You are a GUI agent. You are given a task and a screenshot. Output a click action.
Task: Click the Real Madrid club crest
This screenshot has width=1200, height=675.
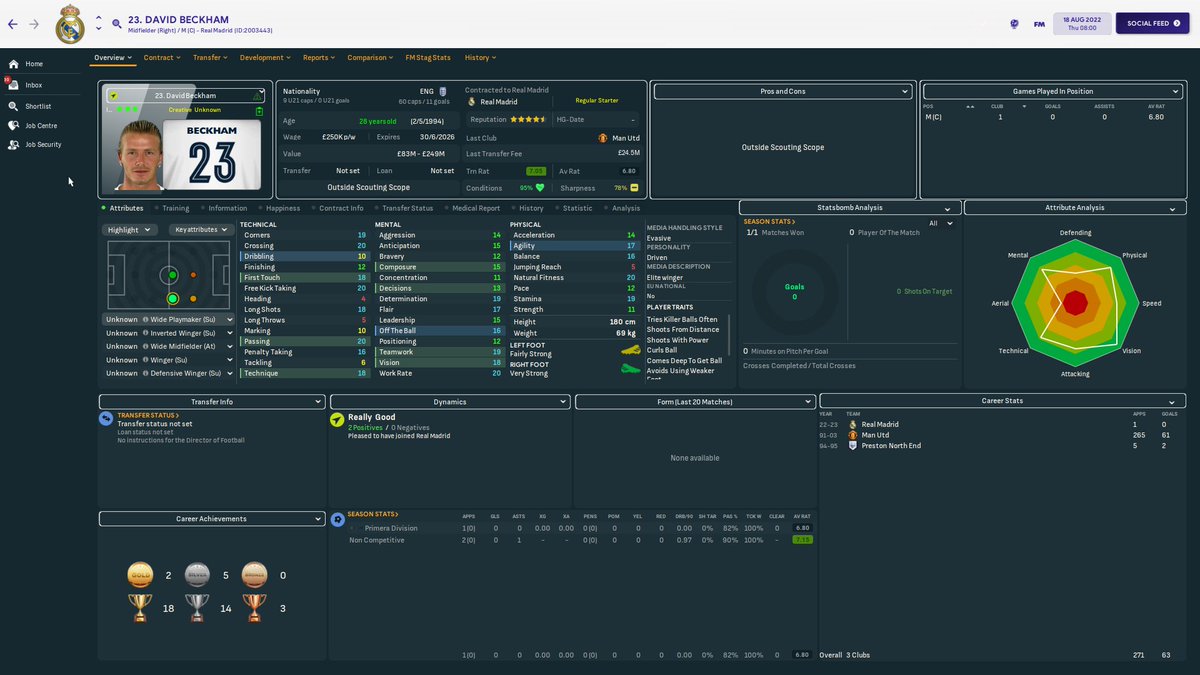click(70, 25)
